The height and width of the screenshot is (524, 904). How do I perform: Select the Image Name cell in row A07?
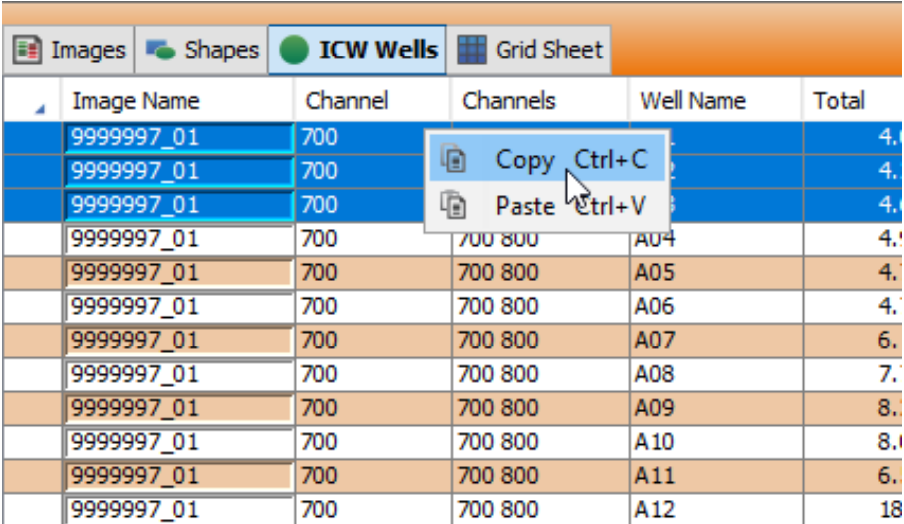click(179, 340)
